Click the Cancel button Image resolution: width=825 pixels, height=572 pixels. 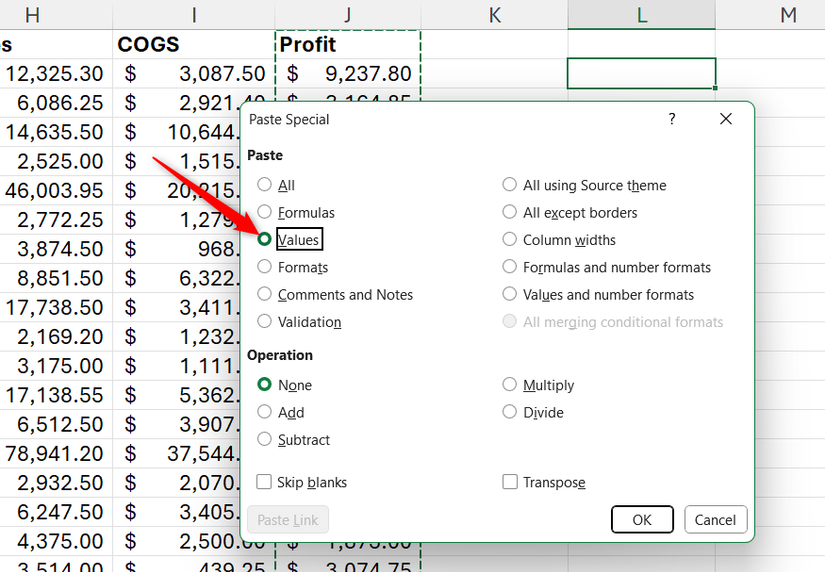point(715,519)
